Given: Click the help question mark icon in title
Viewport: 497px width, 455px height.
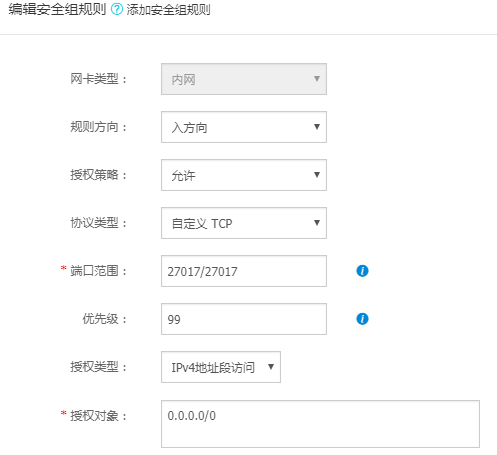Looking at the screenshot, I should pyautogui.click(x=117, y=9).
